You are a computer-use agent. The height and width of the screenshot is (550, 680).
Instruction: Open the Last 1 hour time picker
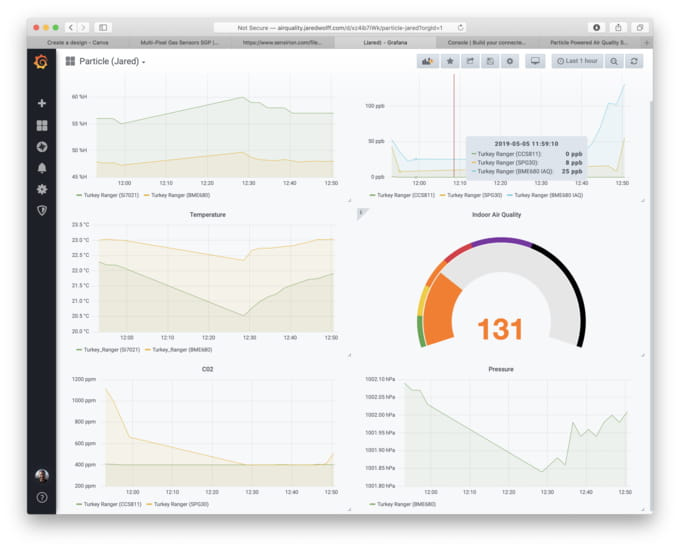click(x=577, y=61)
